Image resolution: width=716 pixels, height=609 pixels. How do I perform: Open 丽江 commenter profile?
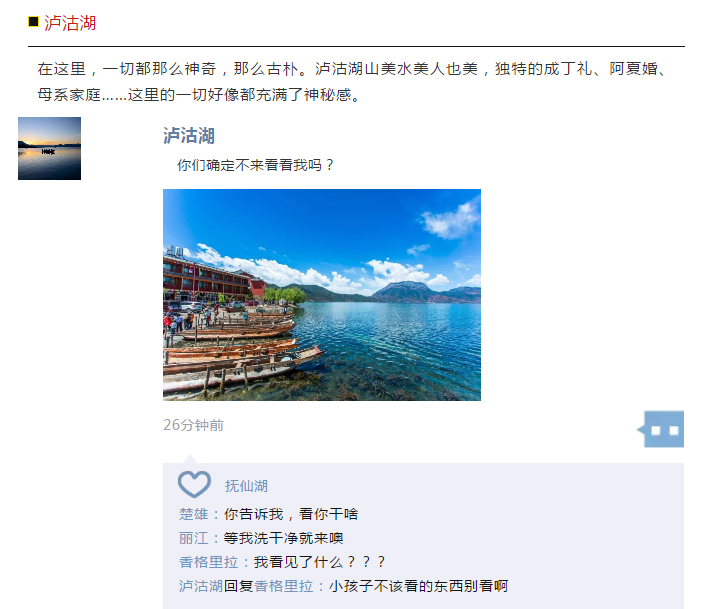tap(194, 538)
